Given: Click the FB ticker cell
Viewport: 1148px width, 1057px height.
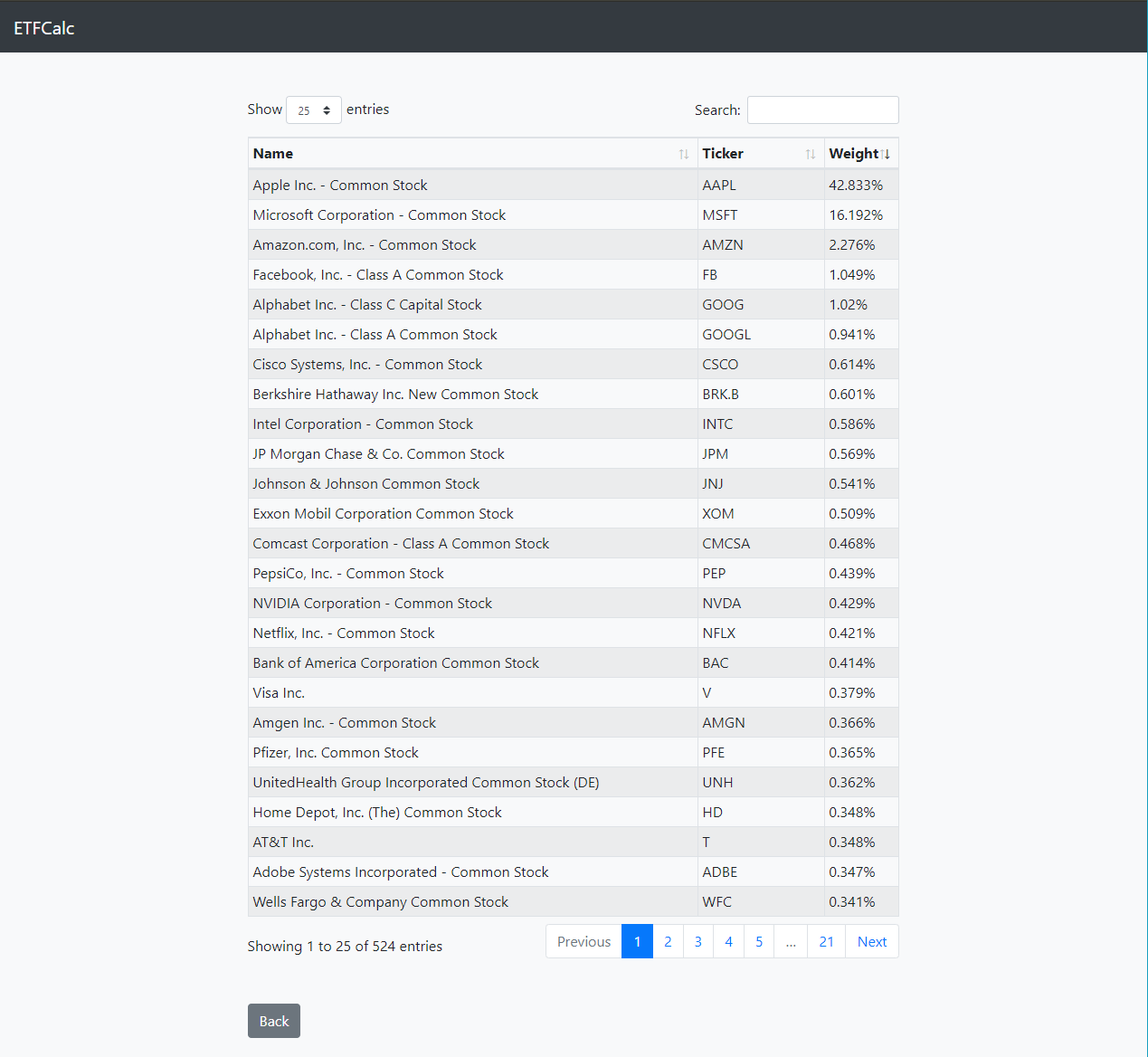Looking at the screenshot, I should coord(761,274).
